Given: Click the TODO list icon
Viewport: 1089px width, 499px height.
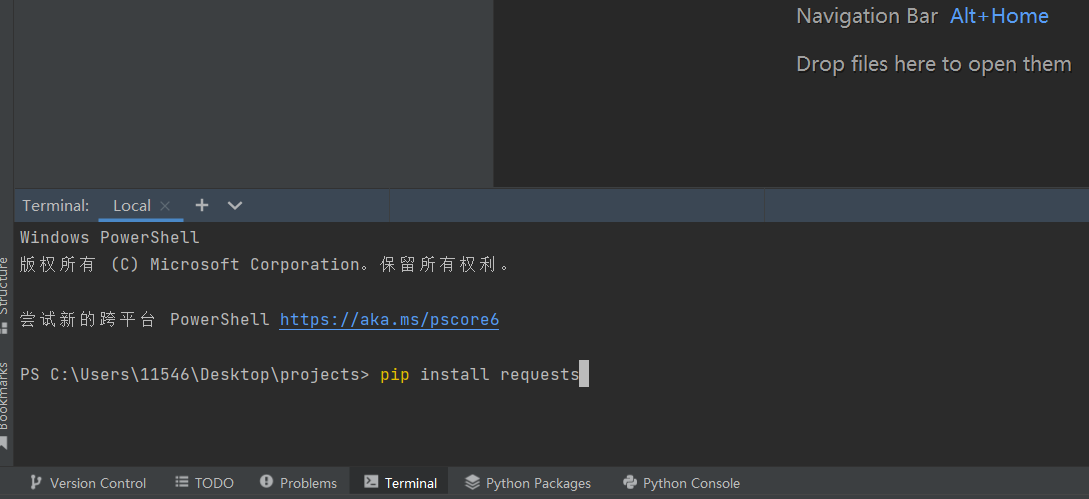Looking at the screenshot, I should click(182, 482).
